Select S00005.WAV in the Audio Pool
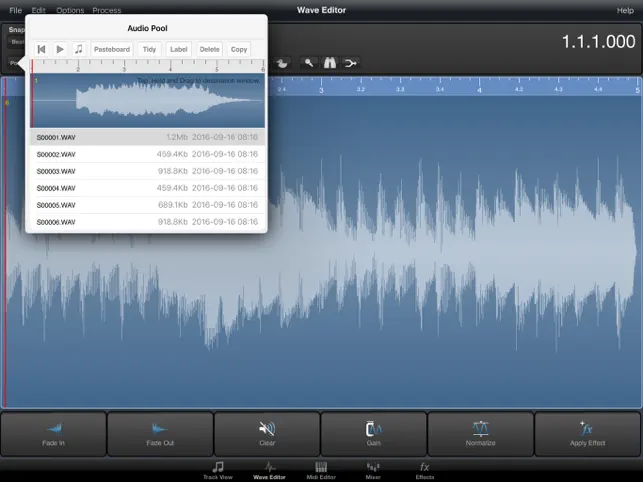Screen dimensions: 643x482 [147, 205]
